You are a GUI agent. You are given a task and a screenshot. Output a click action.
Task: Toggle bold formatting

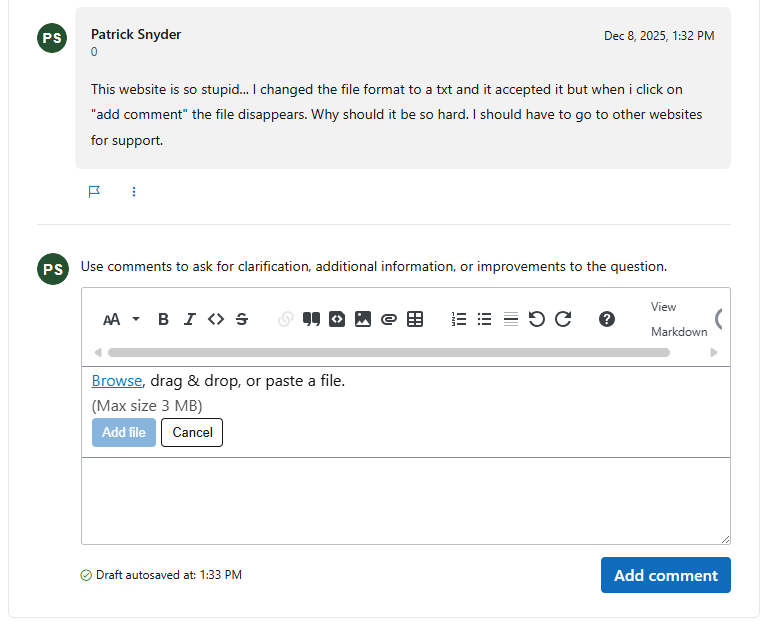pyautogui.click(x=163, y=319)
